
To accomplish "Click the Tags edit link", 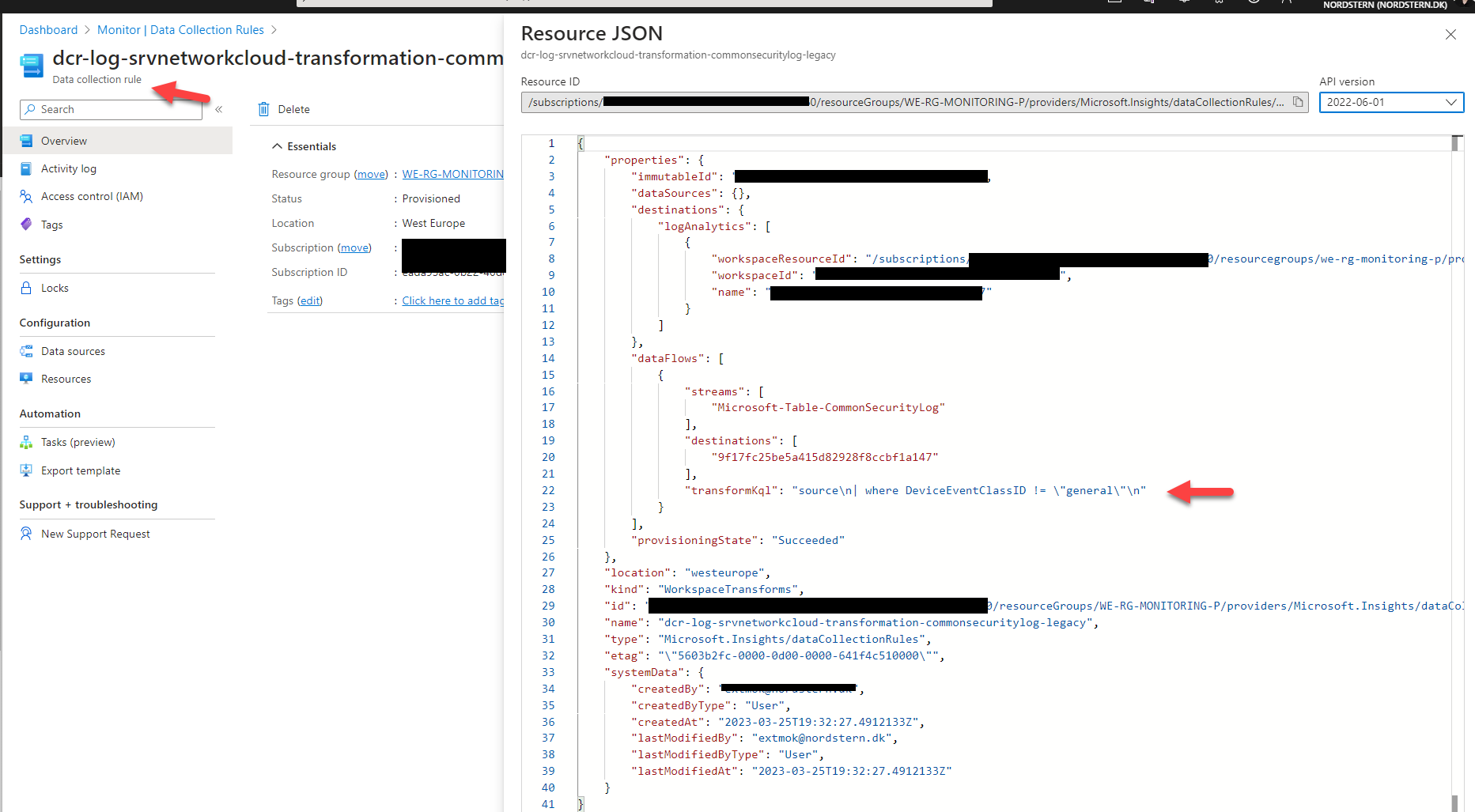I will click(x=310, y=300).
